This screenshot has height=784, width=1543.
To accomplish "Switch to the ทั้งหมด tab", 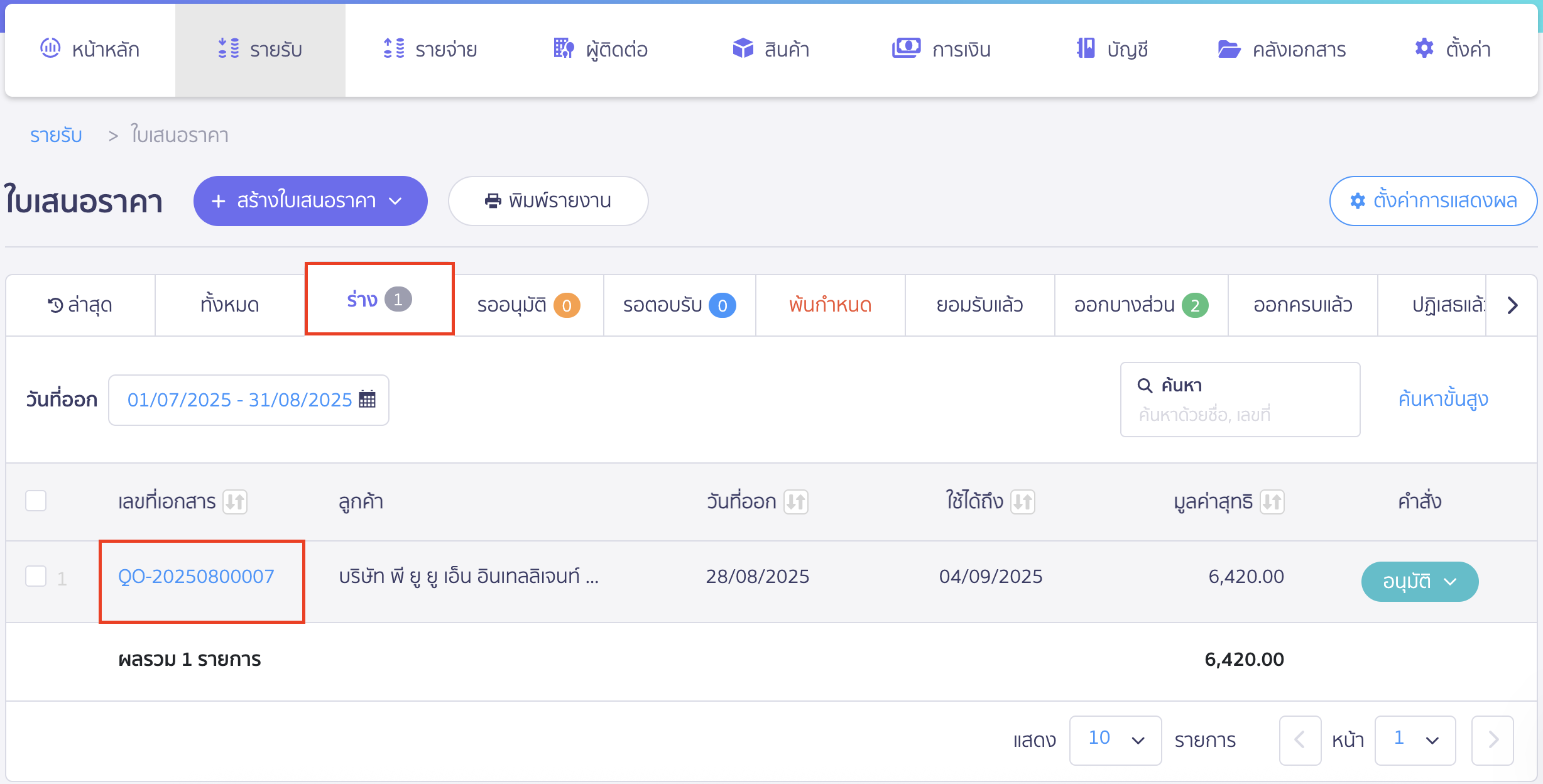I will [x=230, y=305].
